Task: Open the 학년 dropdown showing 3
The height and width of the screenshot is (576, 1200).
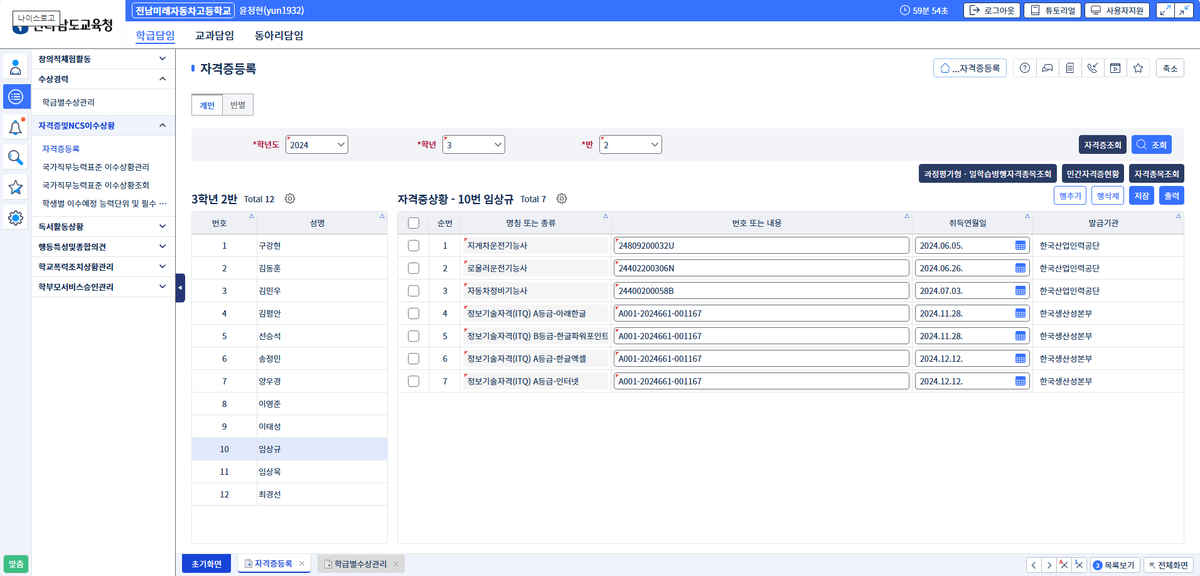Action: coord(474,145)
